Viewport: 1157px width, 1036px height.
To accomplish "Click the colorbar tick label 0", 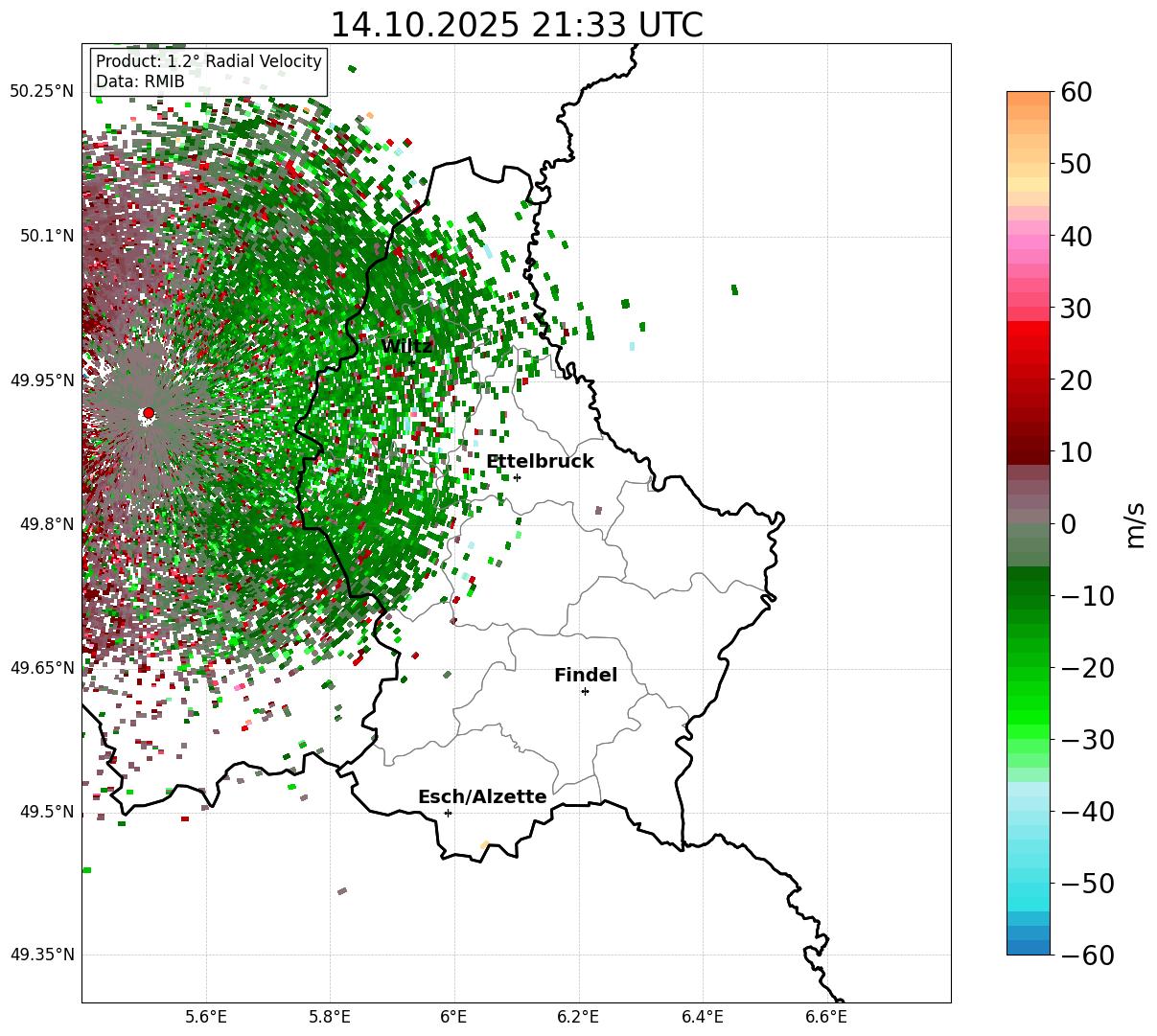I will tap(1068, 523).
